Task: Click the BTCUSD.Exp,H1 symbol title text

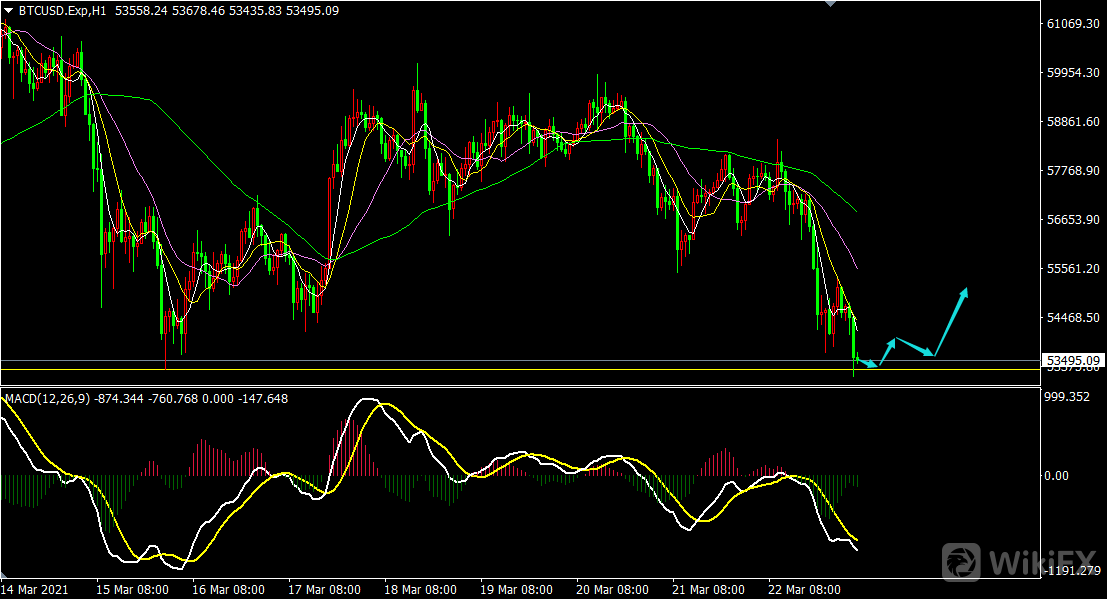Action: [62, 10]
